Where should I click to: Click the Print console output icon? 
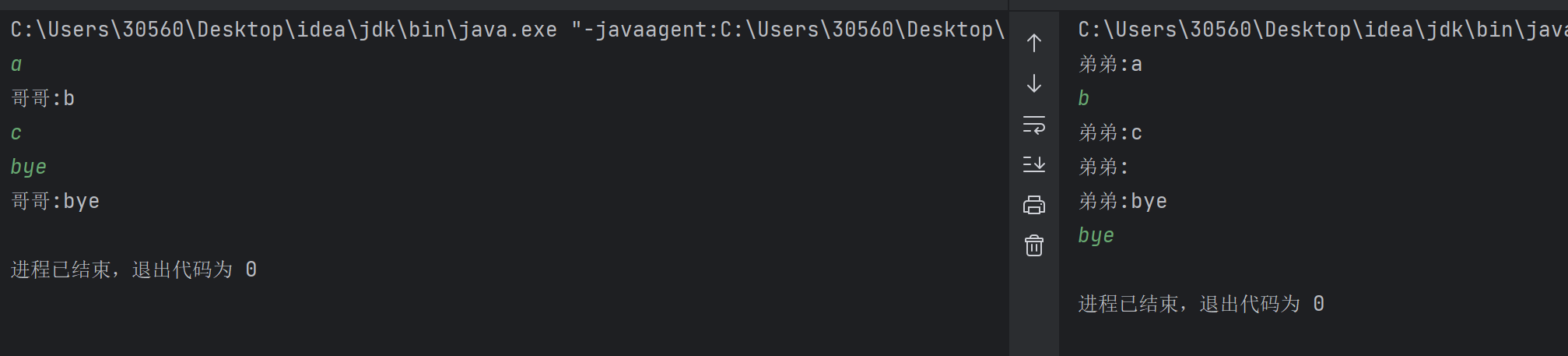coord(1033,205)
